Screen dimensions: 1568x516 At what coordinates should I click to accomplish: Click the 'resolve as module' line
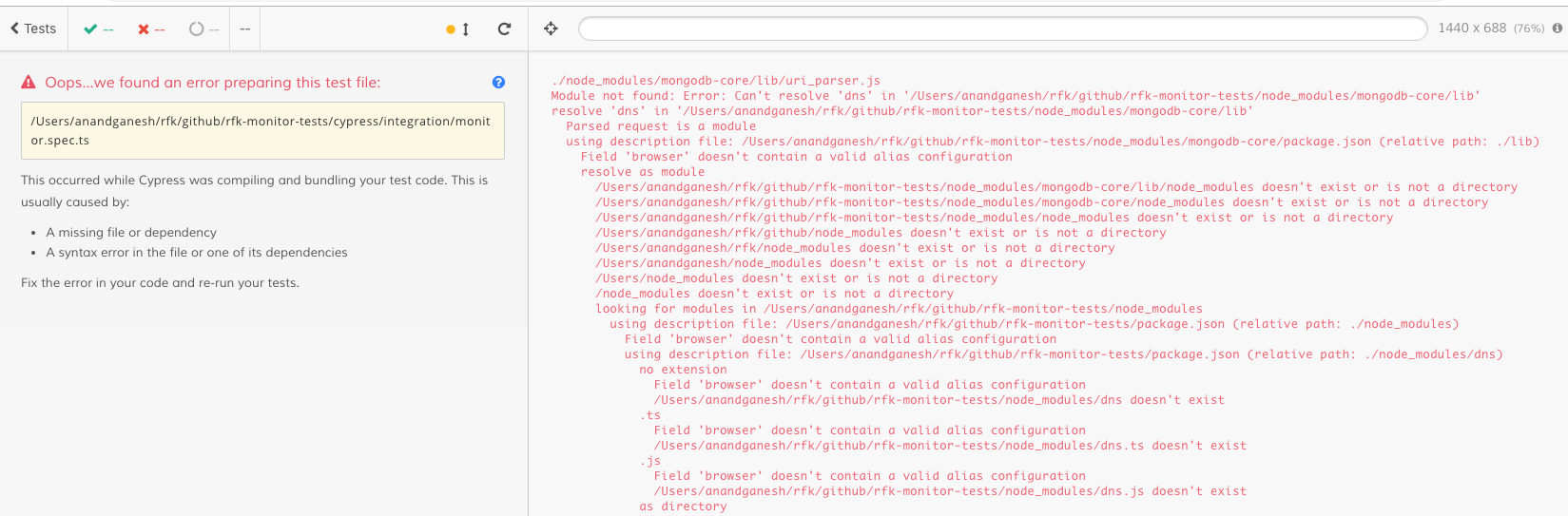(x=643, y=172)
